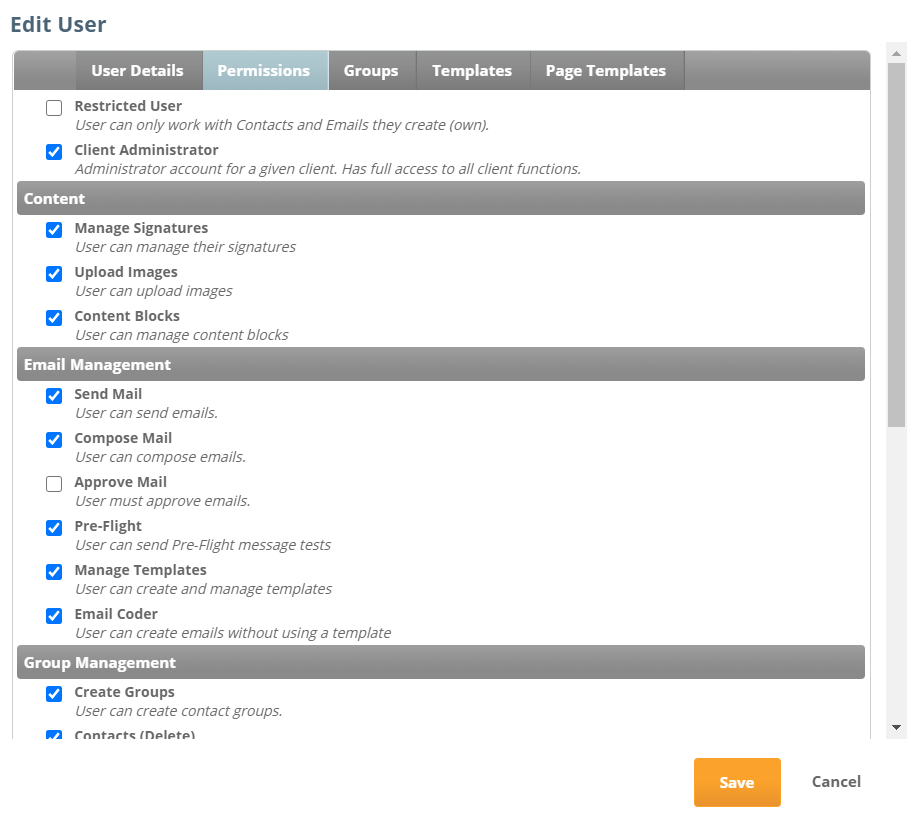
Task: Click the Manage Signatures label
Action: click(141, 228)
